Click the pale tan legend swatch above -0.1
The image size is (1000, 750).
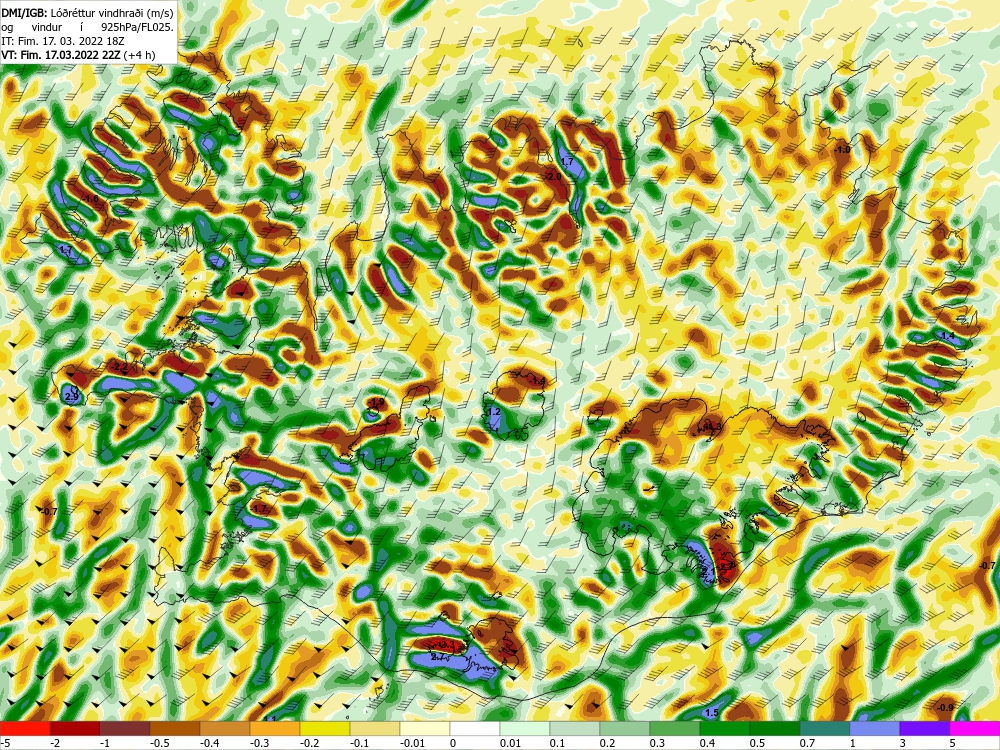click(x=375, y=728)
